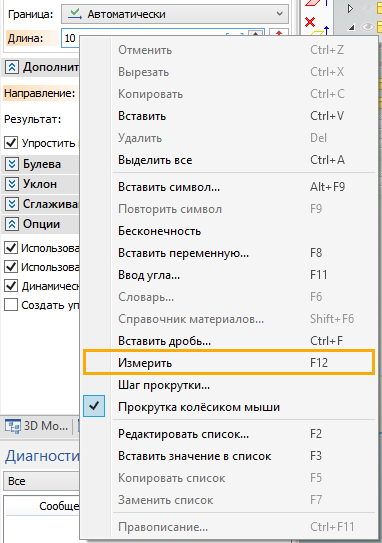
Task: Open Вставить символ... dialog
Action: click(x=229, y=187)
